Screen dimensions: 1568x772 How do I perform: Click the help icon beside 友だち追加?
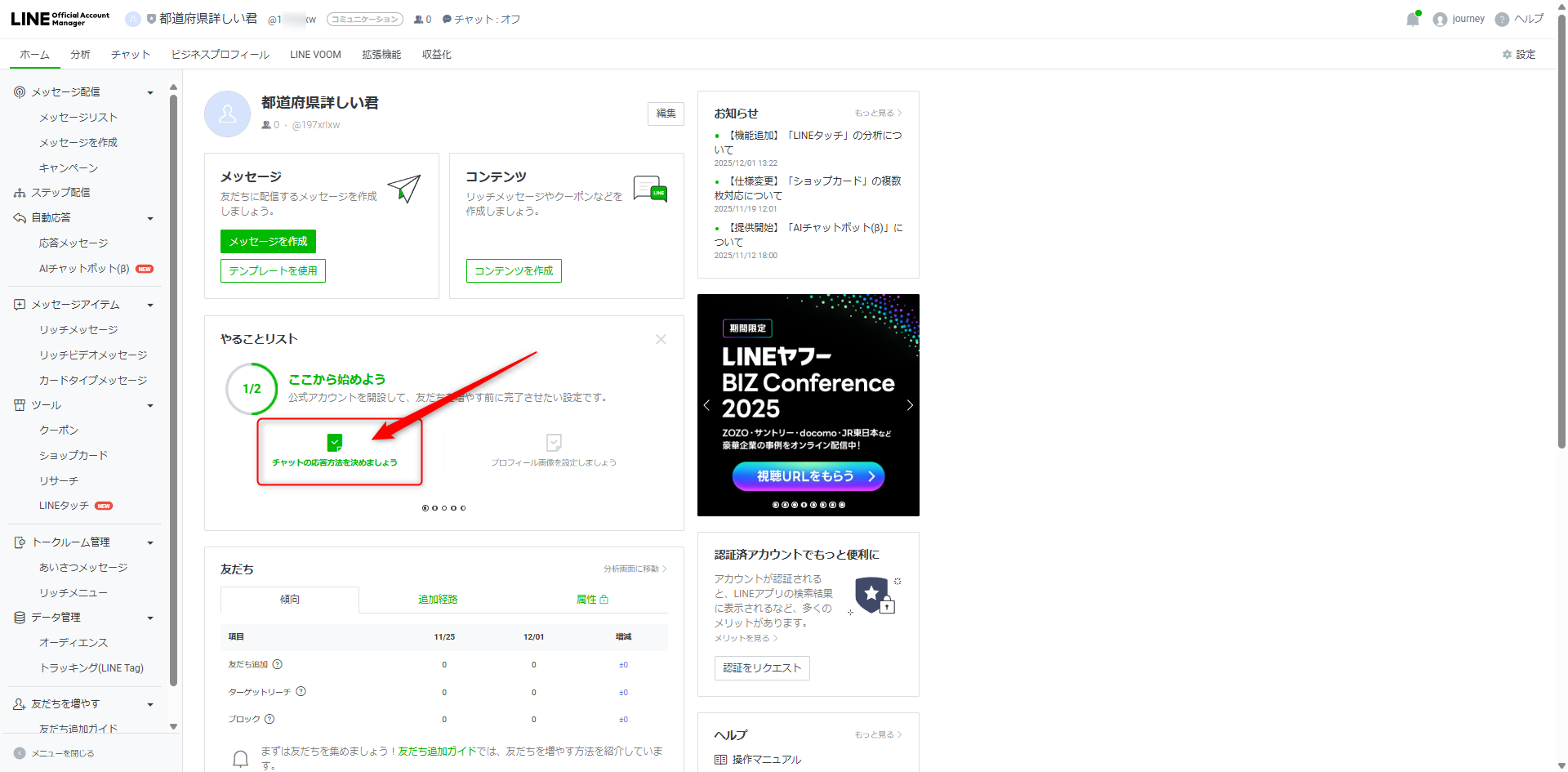pos(278,665)
